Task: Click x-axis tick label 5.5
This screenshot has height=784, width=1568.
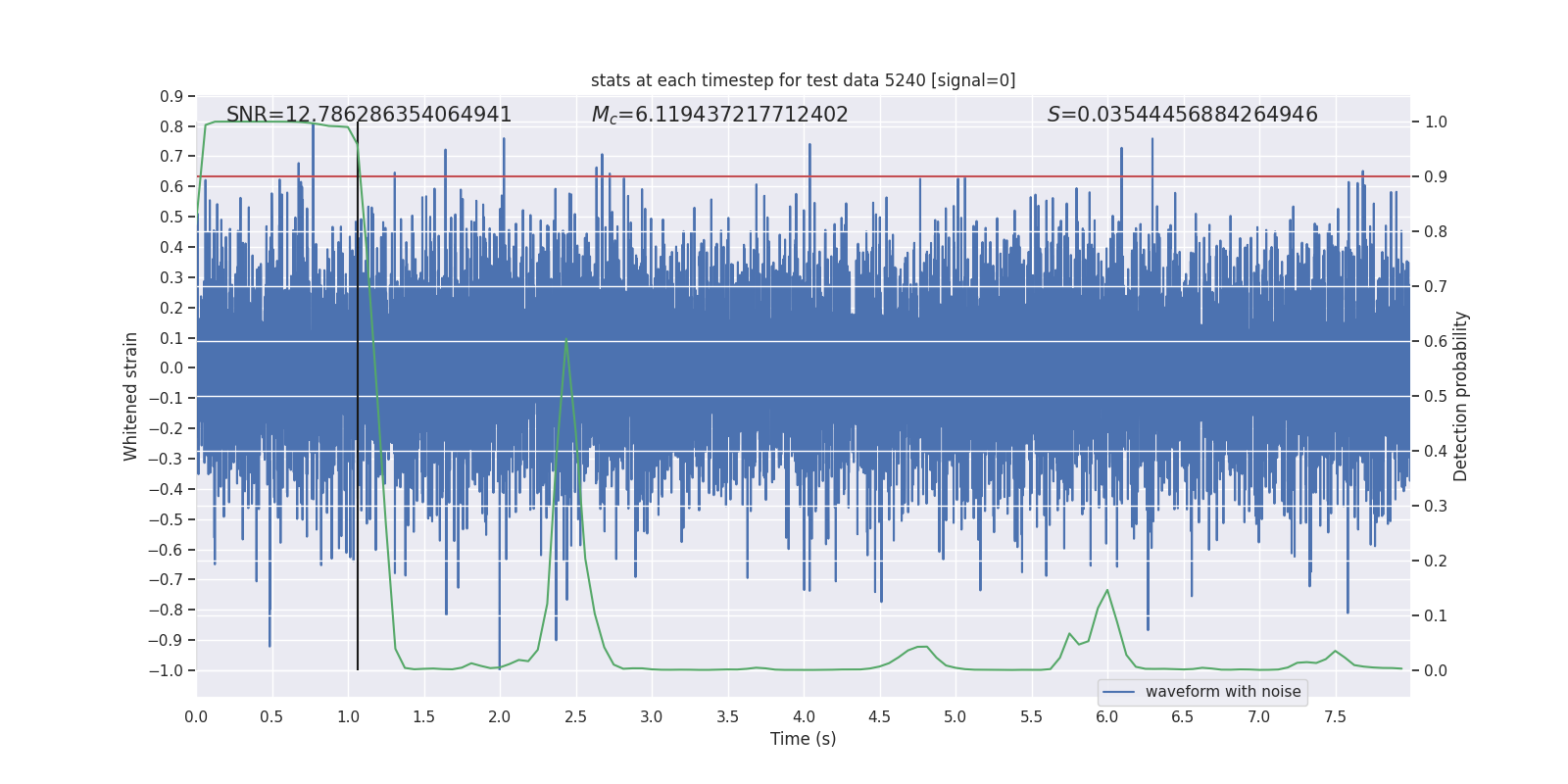Action: [x=1031, y=717]
